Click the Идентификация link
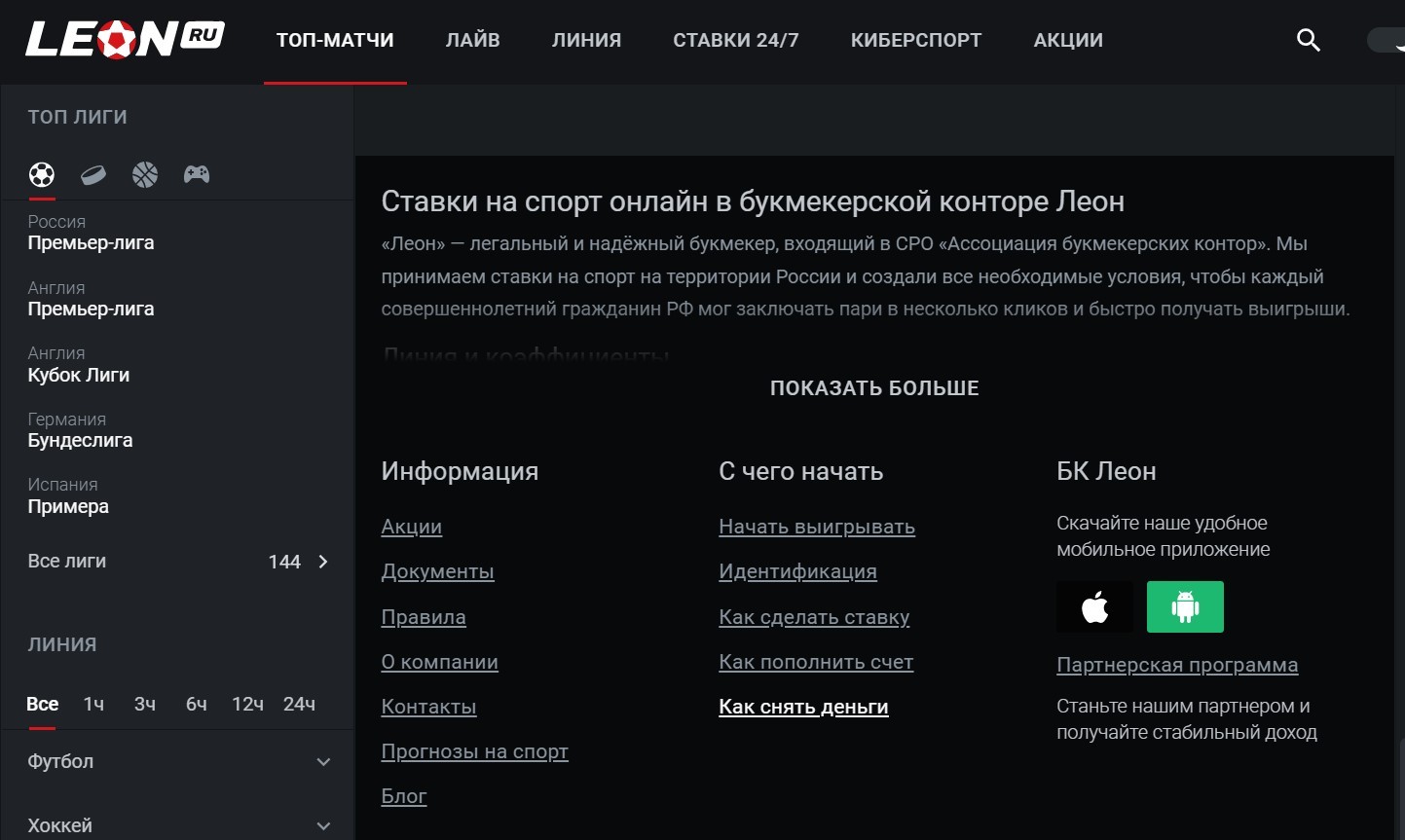Viewport: 1405px width, 840px height. pyautogui.click(x=798, y=571)
